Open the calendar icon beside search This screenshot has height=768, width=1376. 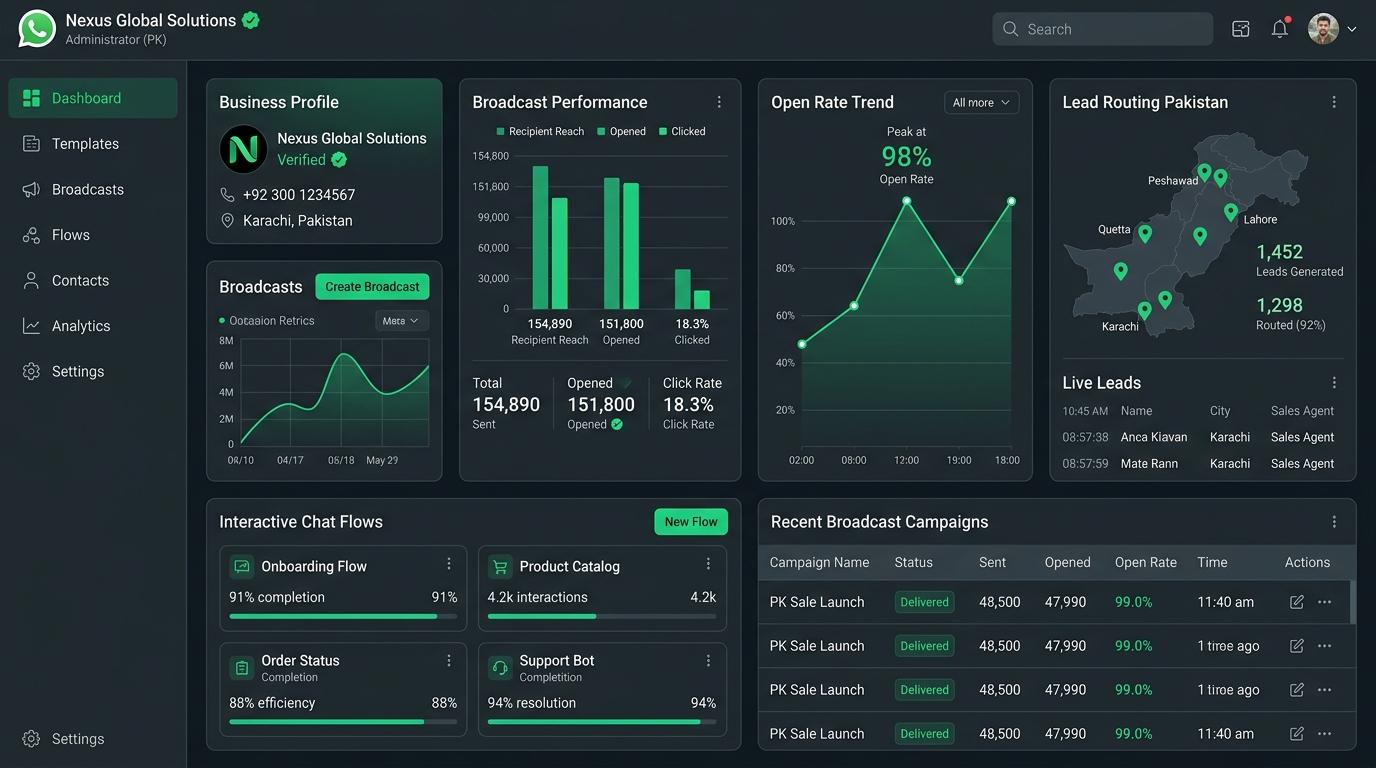tap(1241, 29)
